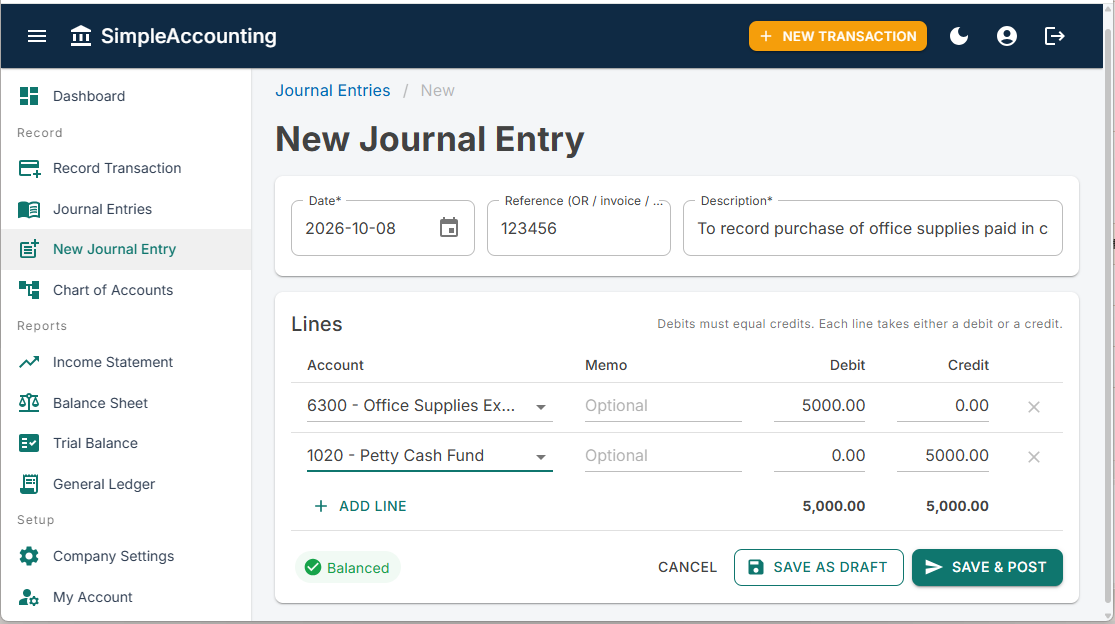
Task: Expand the 1020 Petty Cash Fund dropdown
Action: click(540, 457)
